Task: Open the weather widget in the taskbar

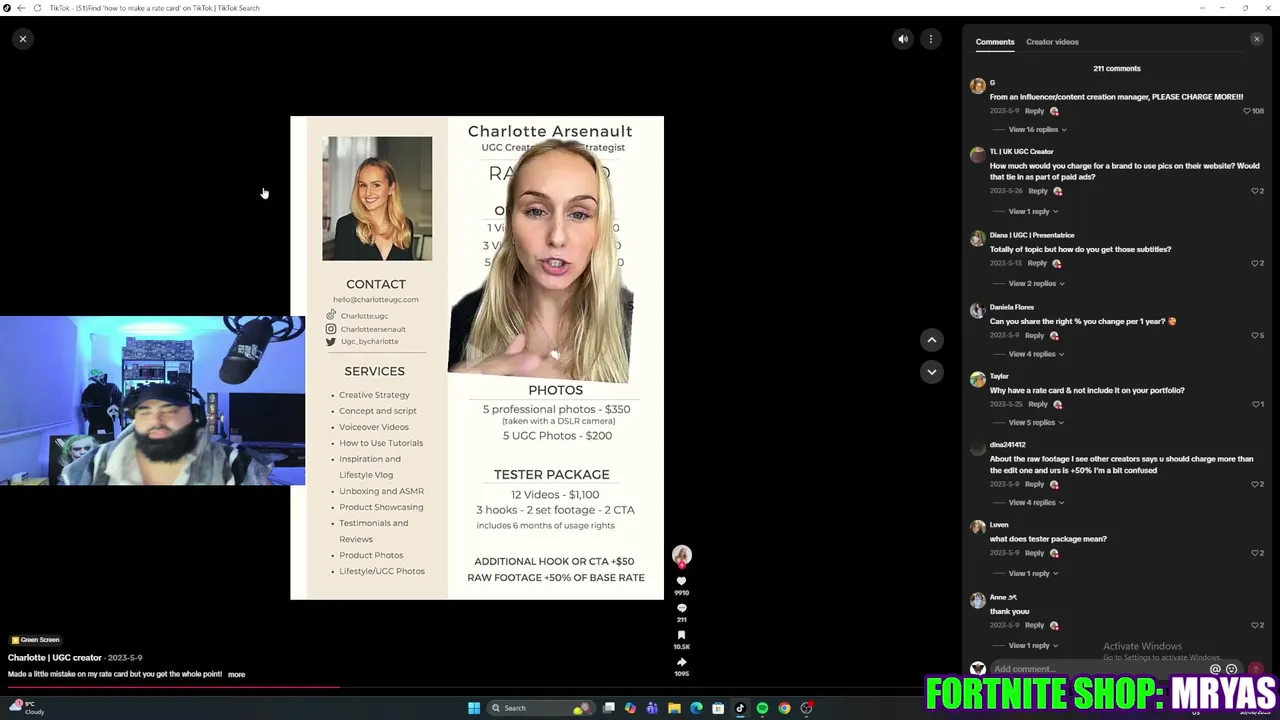Action: coord(25,708)
